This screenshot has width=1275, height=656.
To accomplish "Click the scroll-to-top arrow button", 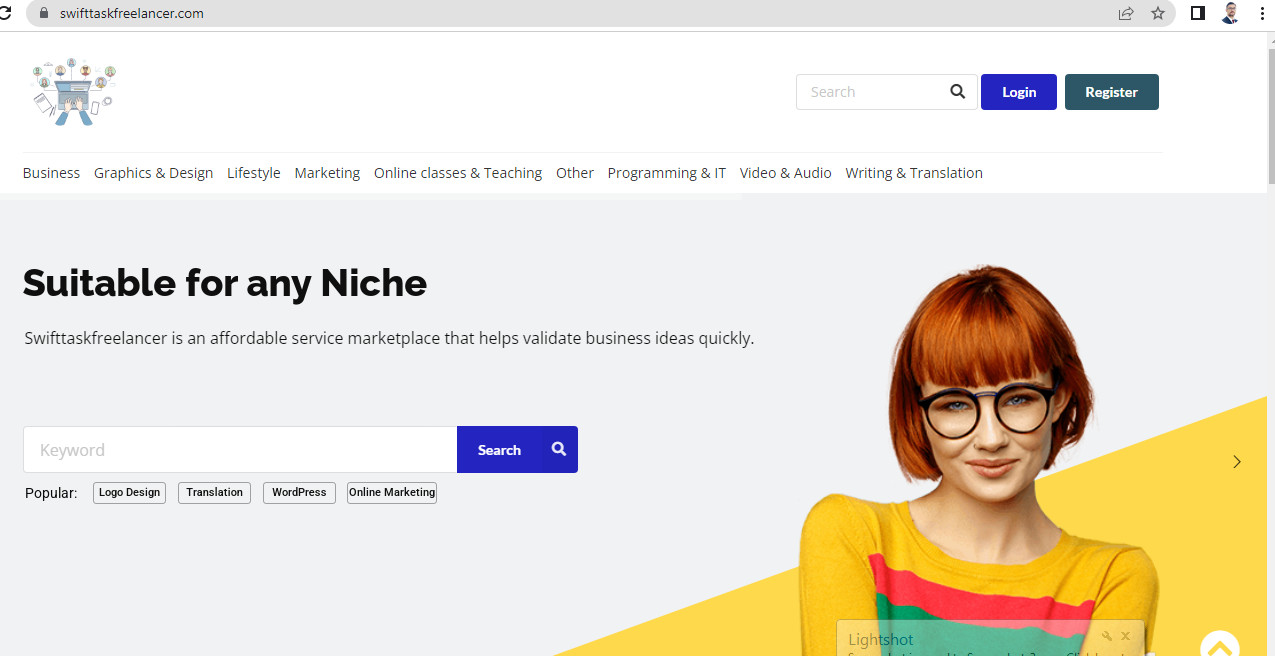I will pos(1219,645).
